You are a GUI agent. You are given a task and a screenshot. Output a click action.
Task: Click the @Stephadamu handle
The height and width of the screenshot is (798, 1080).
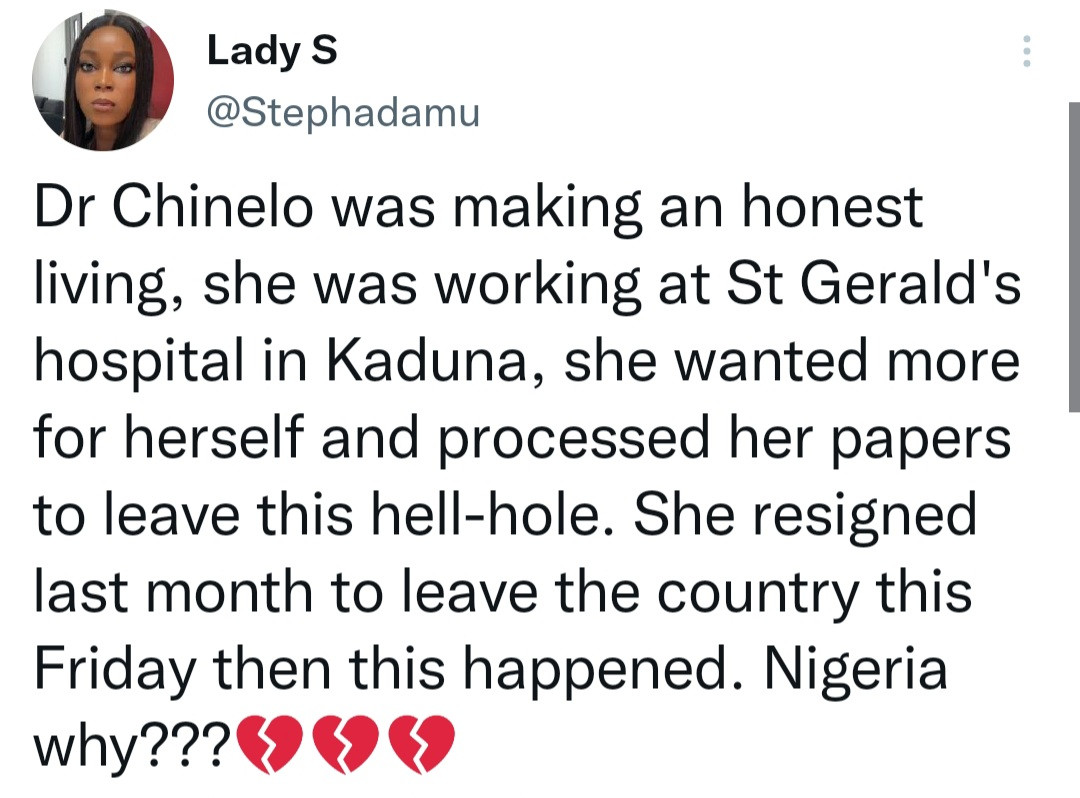342,112
